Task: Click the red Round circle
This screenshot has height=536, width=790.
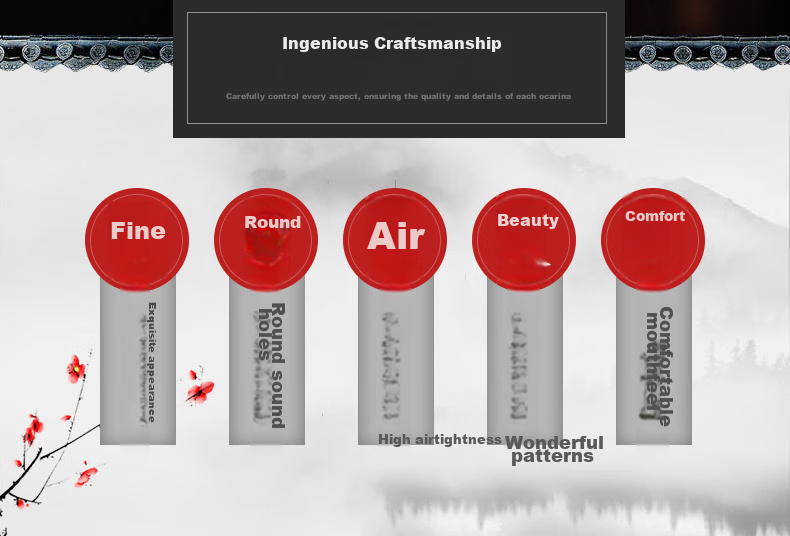Action: (266, 240)
